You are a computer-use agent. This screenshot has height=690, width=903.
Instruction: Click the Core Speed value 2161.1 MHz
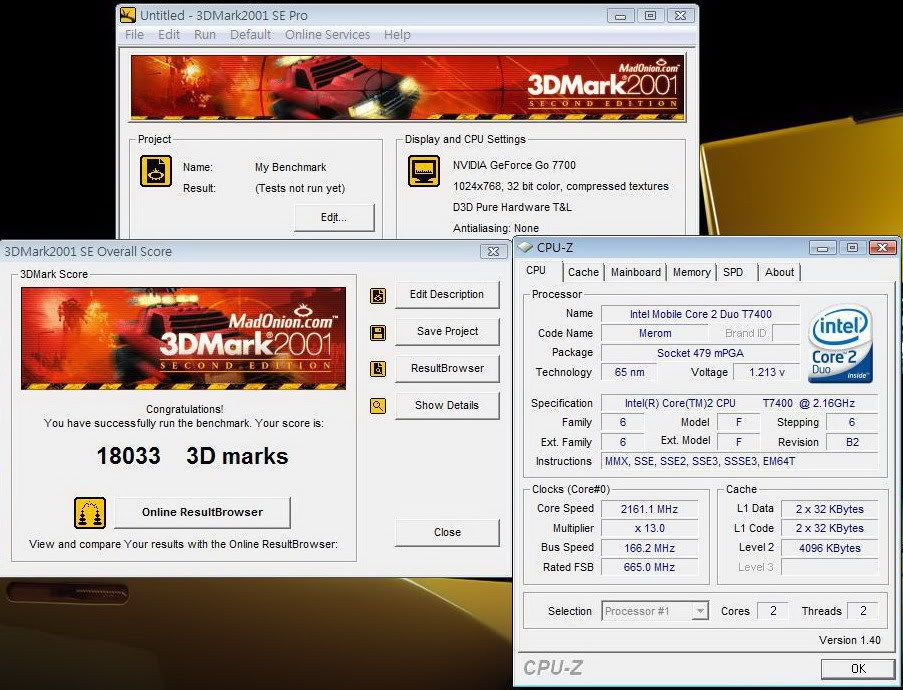tap(649, 509)
